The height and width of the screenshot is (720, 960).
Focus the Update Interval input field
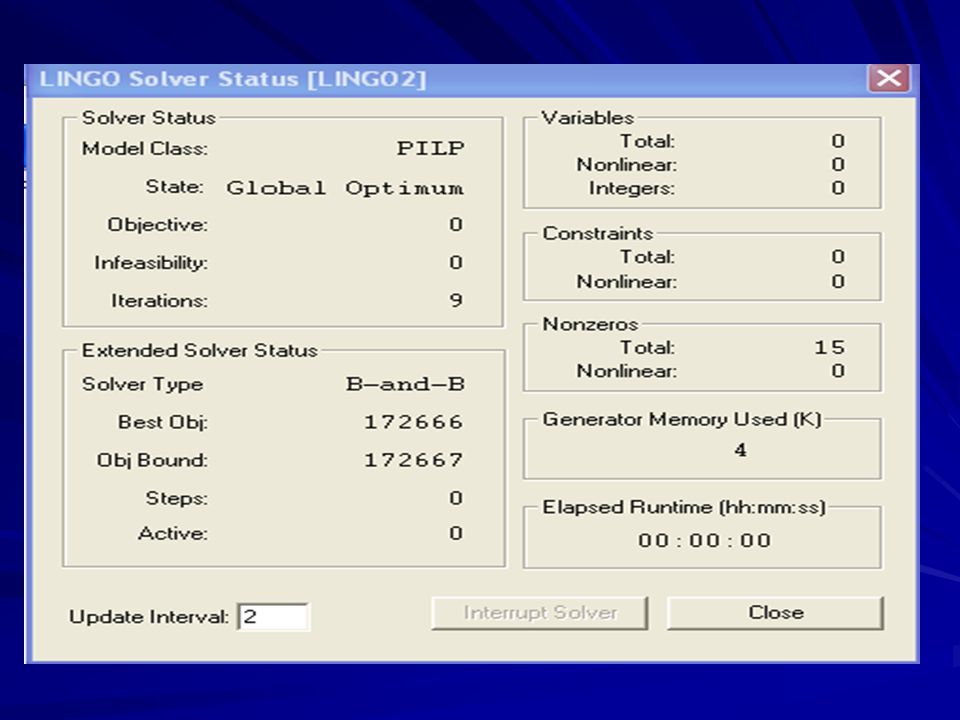click(273, 617)
